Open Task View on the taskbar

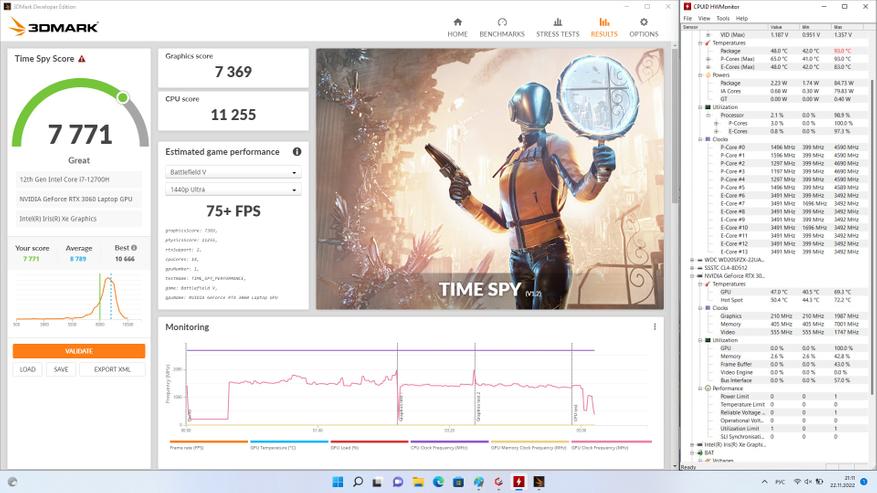pos(378,482)
